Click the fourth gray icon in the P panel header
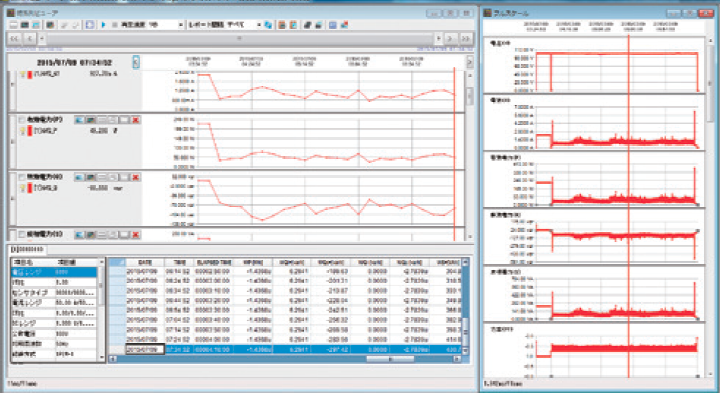The image size is (721, 394). tap(113, 120)
